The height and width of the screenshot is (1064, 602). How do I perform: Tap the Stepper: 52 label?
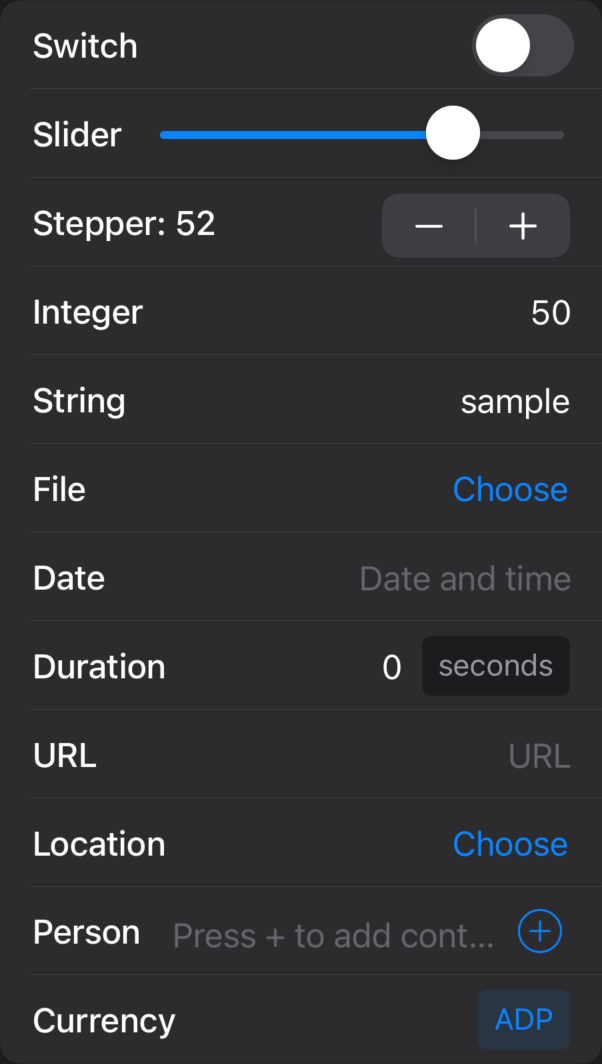pos(124,224)
